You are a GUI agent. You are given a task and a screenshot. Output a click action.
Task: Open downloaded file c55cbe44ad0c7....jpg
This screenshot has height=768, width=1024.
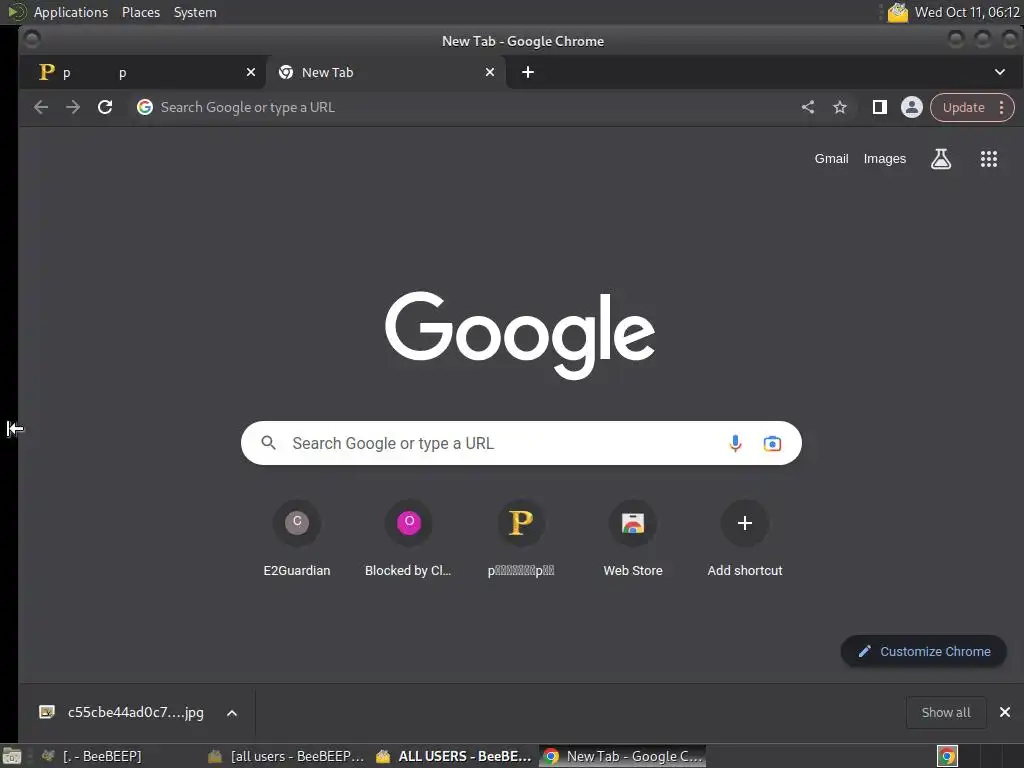123,712
